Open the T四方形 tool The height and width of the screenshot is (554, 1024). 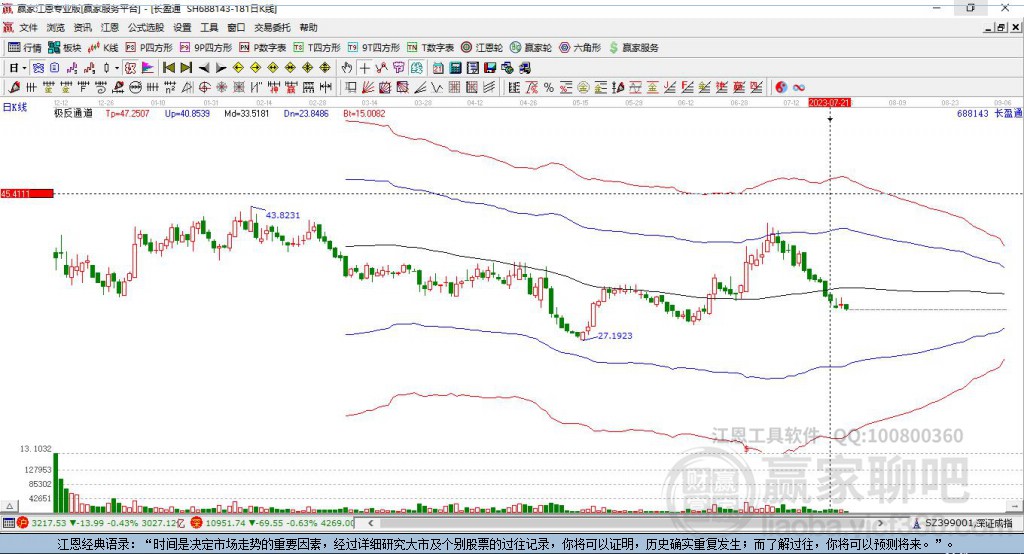tap(317, 48)
